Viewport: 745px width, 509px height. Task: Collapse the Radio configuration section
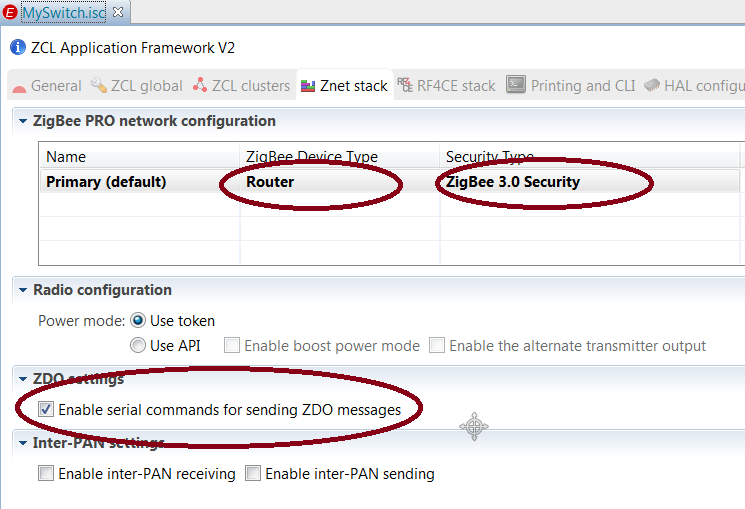[23, 290]
